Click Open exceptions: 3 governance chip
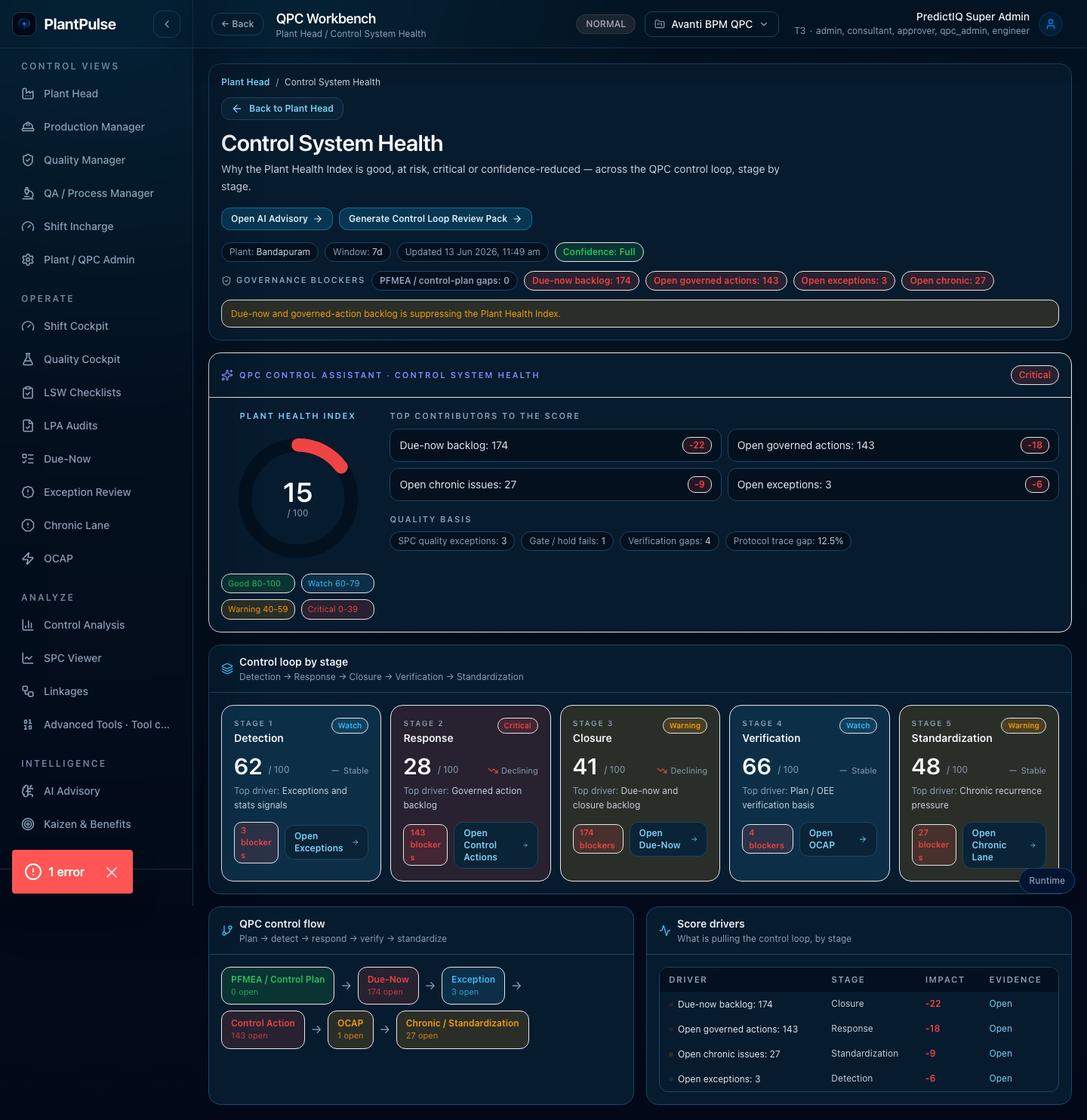The image size is (1087, 1120). click(844, 281)
